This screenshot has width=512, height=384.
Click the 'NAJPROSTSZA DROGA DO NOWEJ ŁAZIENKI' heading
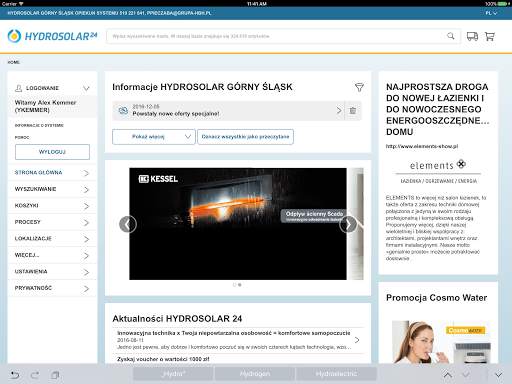pyautogui.click(x=437, y=109)
